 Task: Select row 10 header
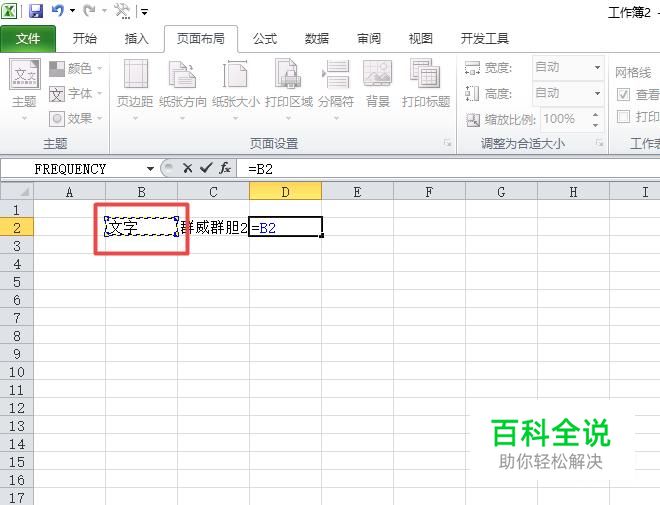pos(17,372)
